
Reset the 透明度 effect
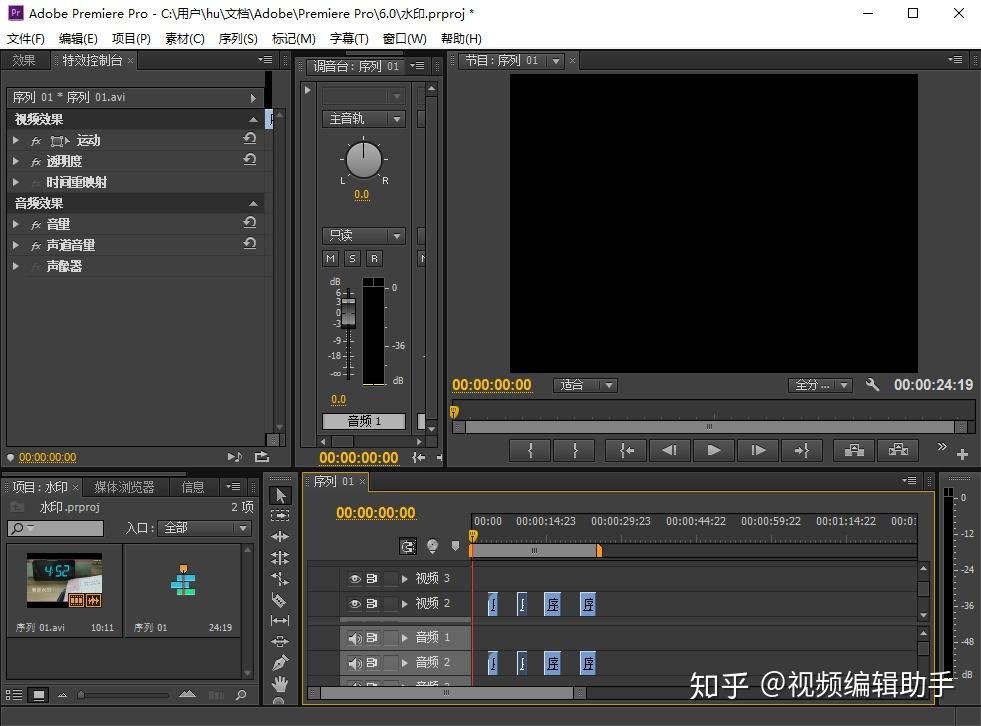tap(250, 160)
